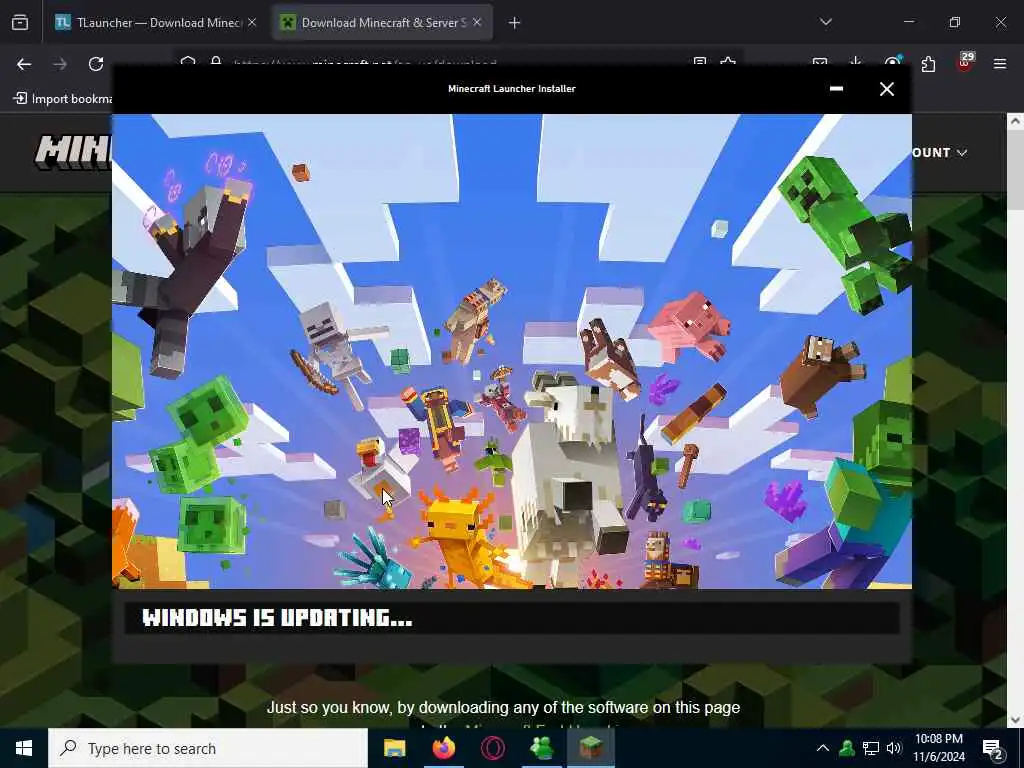Open the Firefox View icon
Screen dimensions: 1024x768
(20, 23)
